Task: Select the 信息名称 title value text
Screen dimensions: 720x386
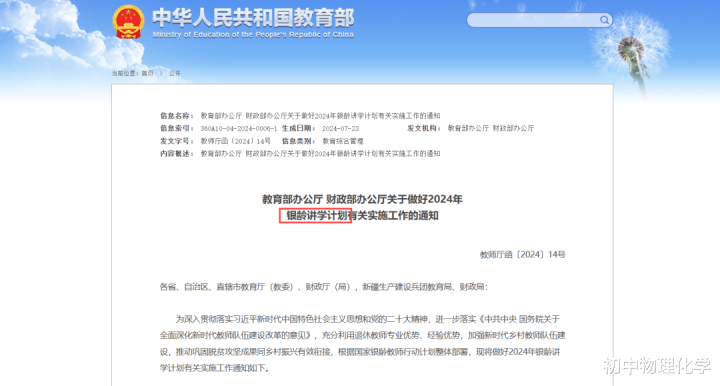Action: point(320,116)
